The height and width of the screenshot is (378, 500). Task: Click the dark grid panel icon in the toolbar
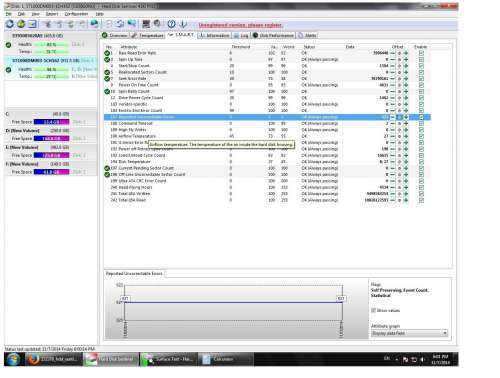(146, 24)
